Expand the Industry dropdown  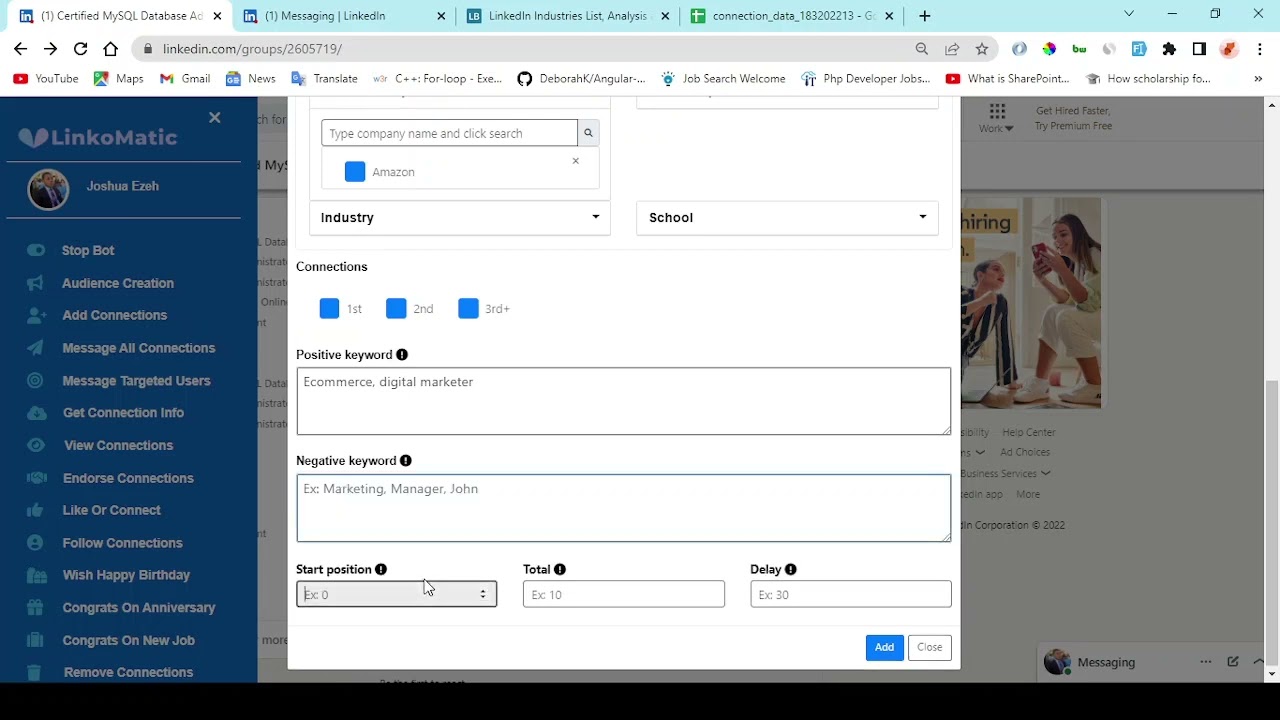pos(460,218)
